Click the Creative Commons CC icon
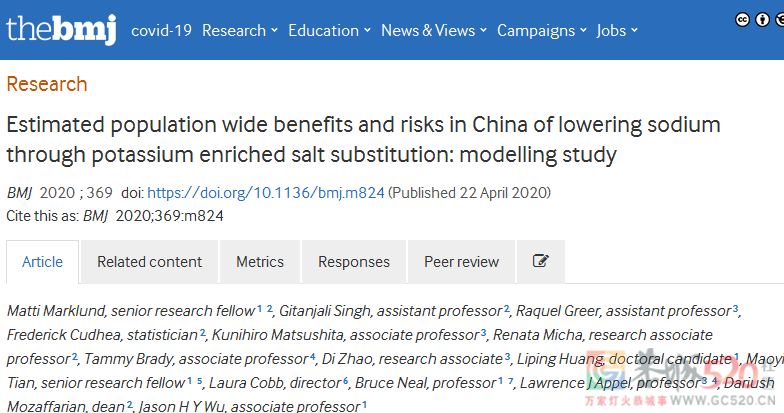This screenshot has width=784, height=413. point(742,20)
